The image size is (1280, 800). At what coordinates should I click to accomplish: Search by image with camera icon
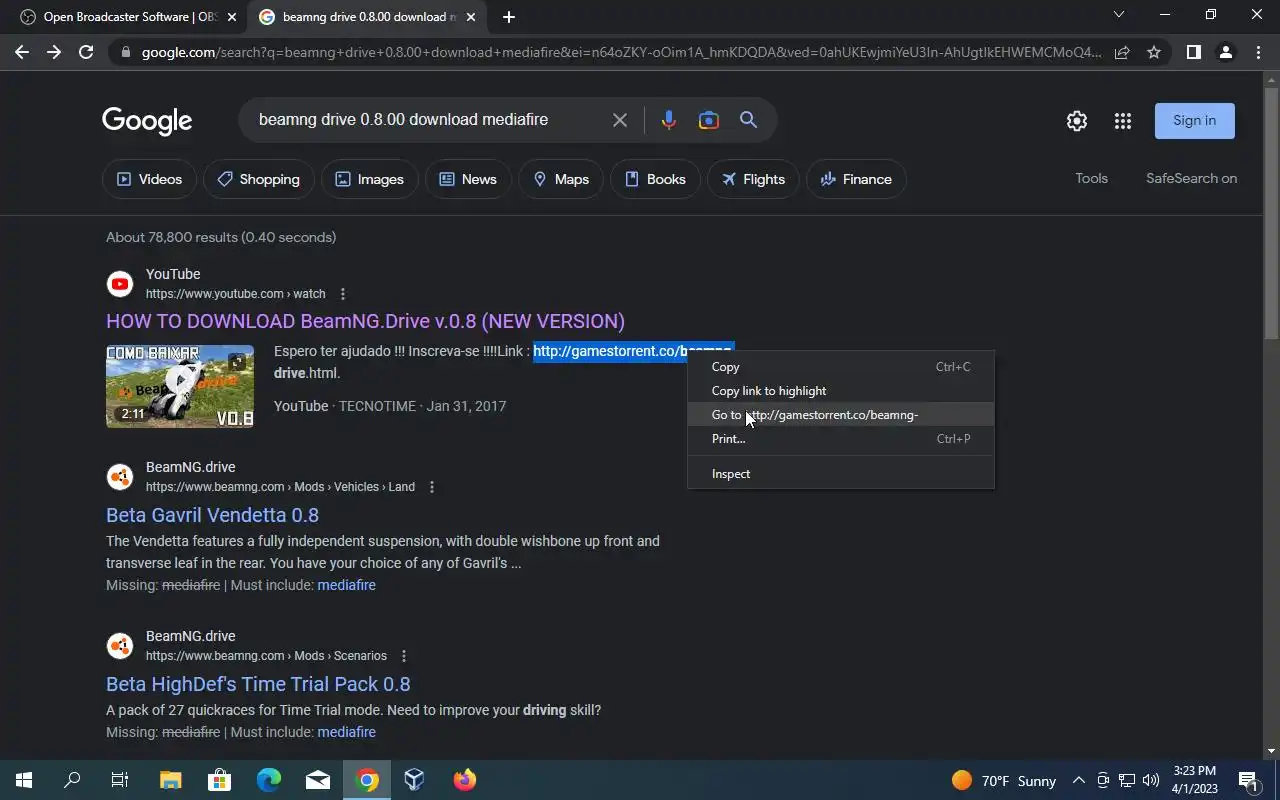coord(708,120)
